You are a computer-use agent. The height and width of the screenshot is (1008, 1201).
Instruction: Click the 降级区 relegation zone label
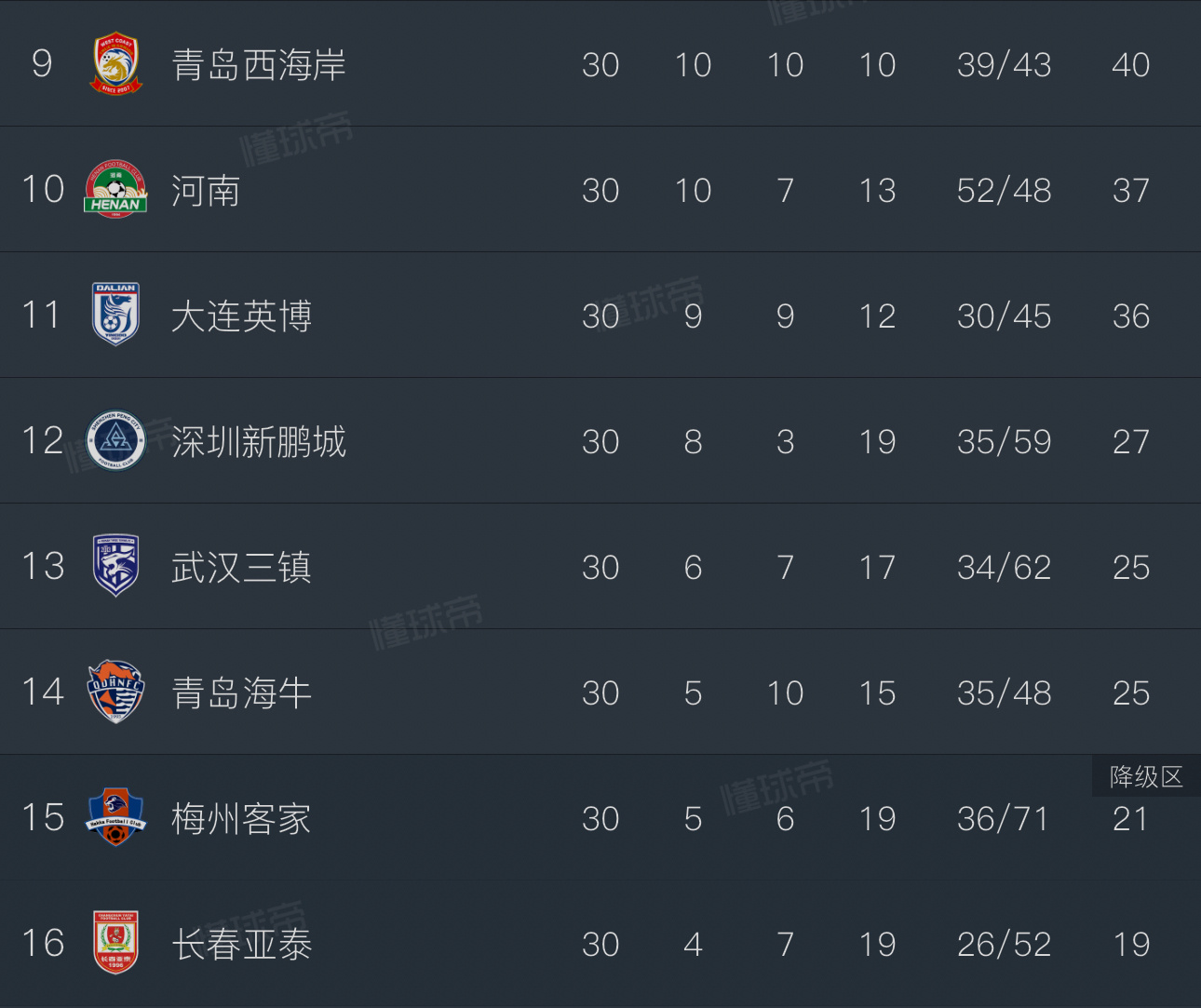[1146, 777]
